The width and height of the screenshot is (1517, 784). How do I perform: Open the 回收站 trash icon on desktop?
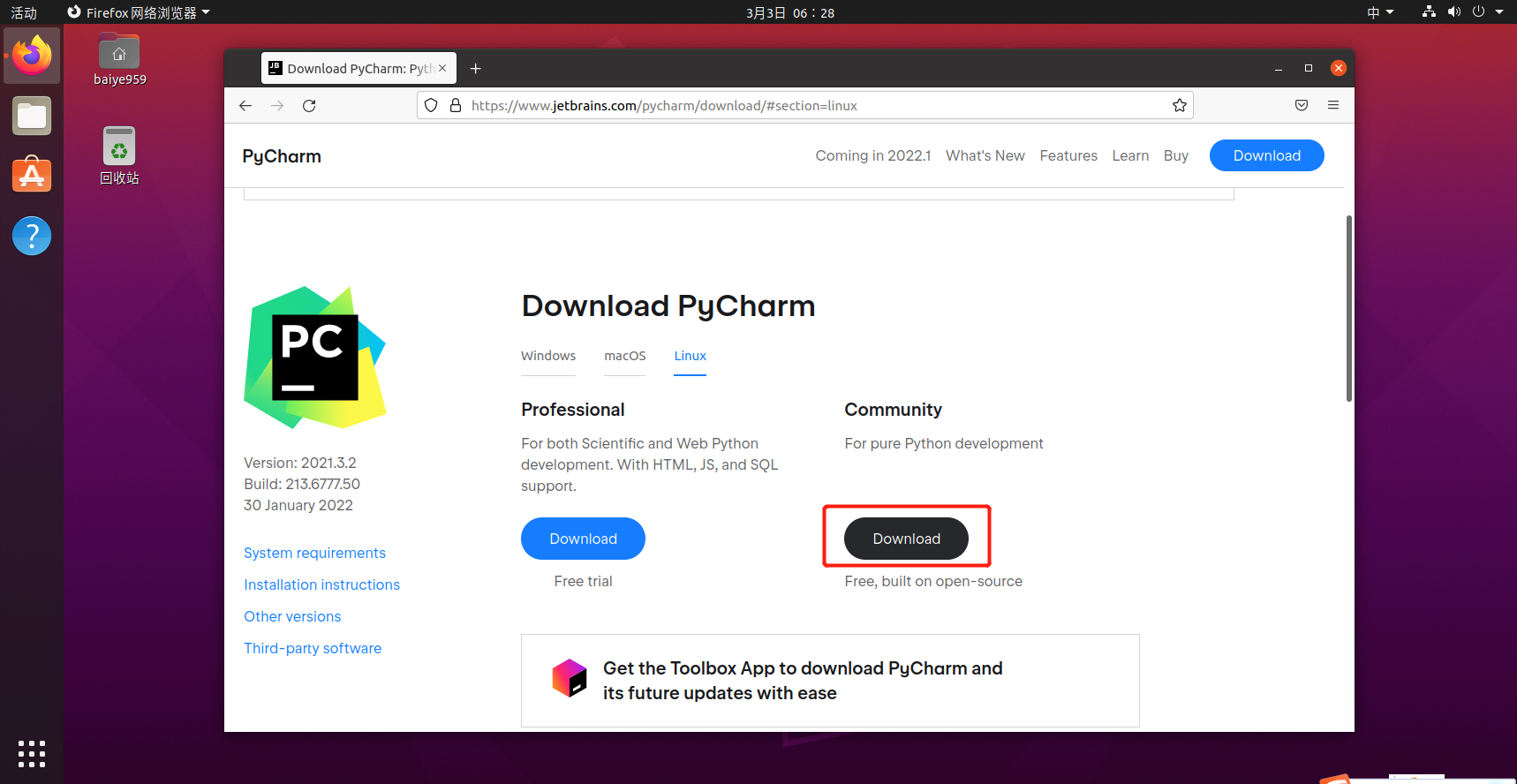coord(119,155)
